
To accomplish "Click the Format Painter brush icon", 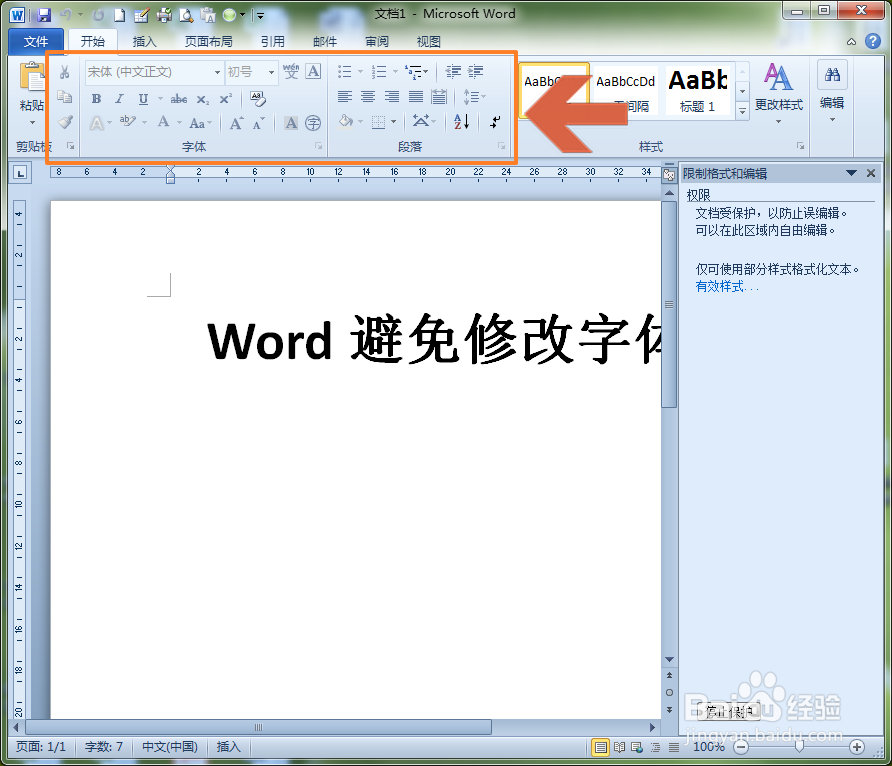I will coord(65,122).
